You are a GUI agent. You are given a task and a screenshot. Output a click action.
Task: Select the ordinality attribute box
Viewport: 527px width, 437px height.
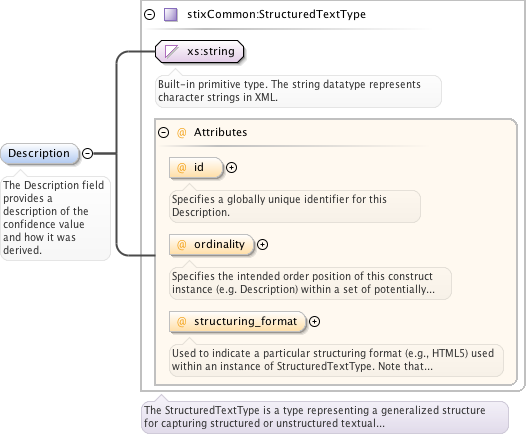(x=211, y=244)
